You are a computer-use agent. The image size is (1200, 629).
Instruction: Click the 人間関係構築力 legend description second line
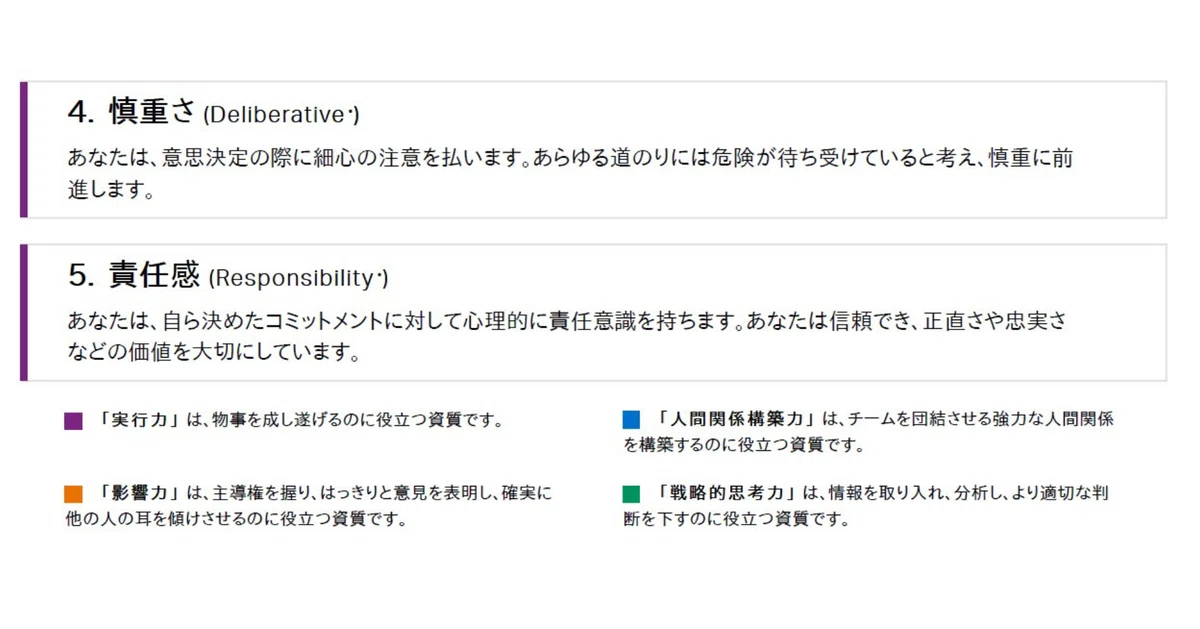744,446
